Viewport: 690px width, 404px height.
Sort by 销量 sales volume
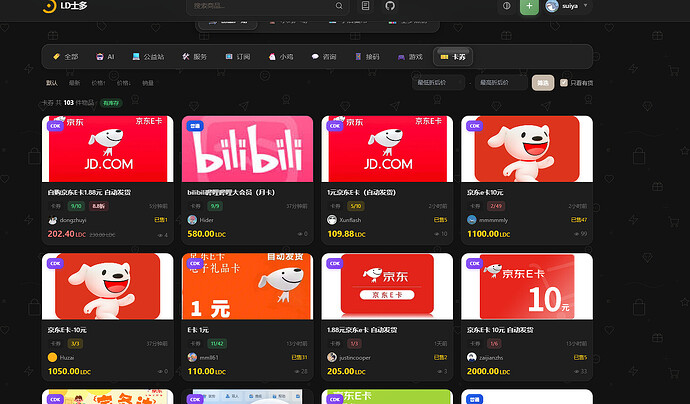click(x=148, y=83)
